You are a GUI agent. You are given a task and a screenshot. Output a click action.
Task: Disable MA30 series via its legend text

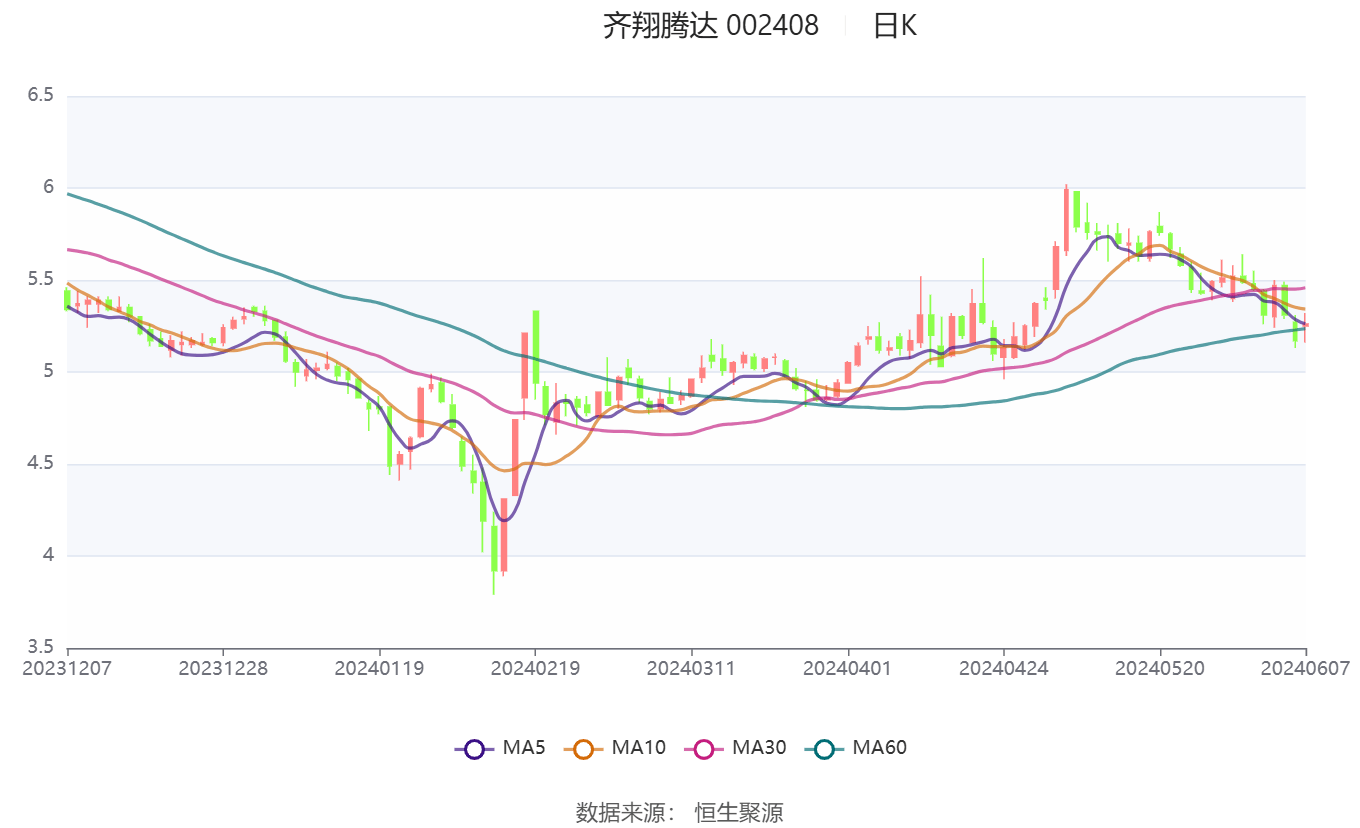pos(759,748)
